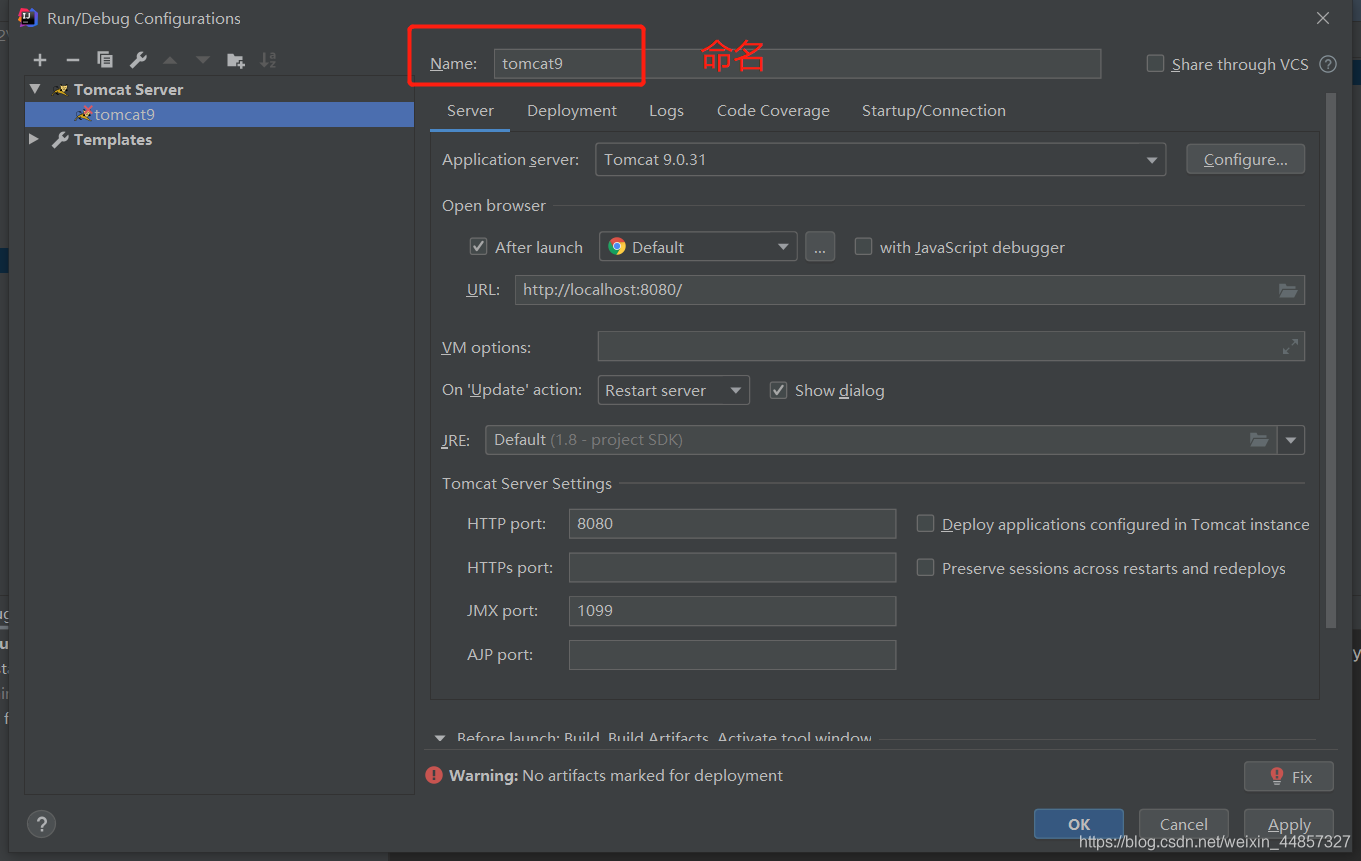The width and height of the screenshot is (1361, 861).
Task: Open the Default browser dropdown
Action: (x=698, y=247)
